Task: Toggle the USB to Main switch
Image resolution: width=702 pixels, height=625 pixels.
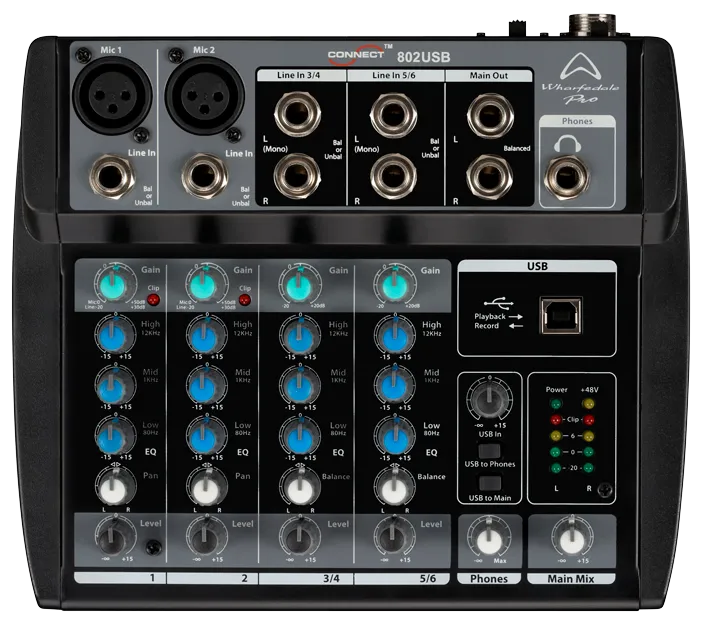Action: pyautogui.click(x=489, y=482)
